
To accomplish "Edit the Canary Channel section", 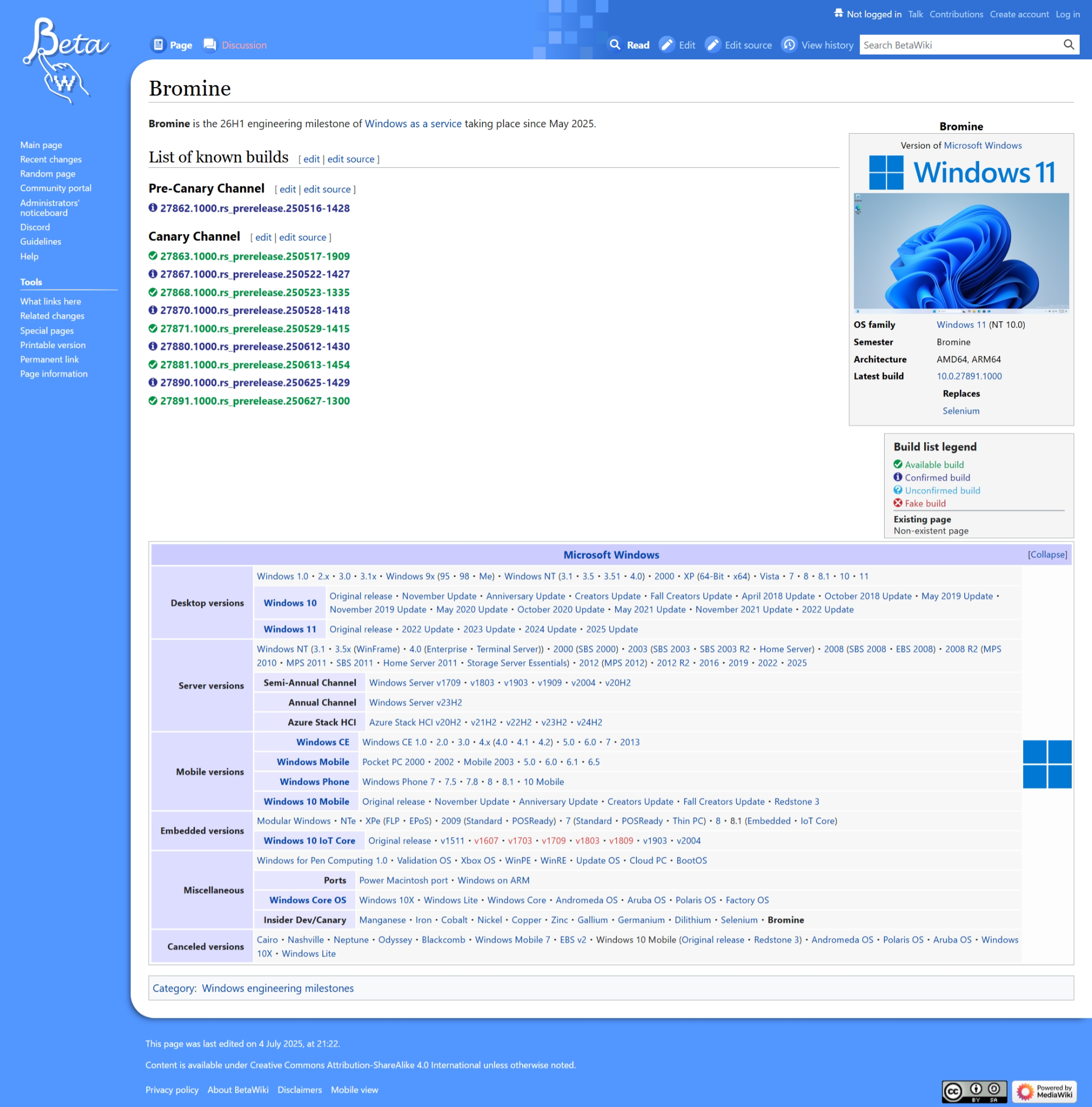I will point(263,237).
